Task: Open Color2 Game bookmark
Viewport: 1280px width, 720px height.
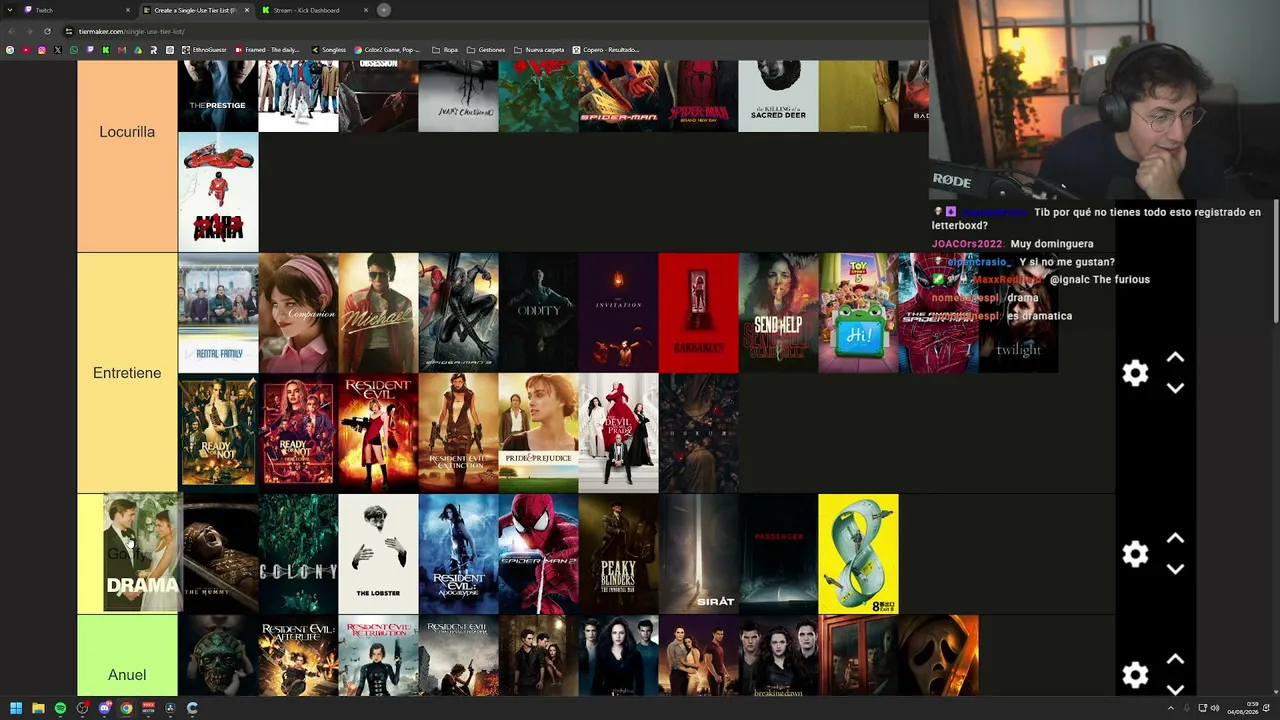Action: pos(387,50)
